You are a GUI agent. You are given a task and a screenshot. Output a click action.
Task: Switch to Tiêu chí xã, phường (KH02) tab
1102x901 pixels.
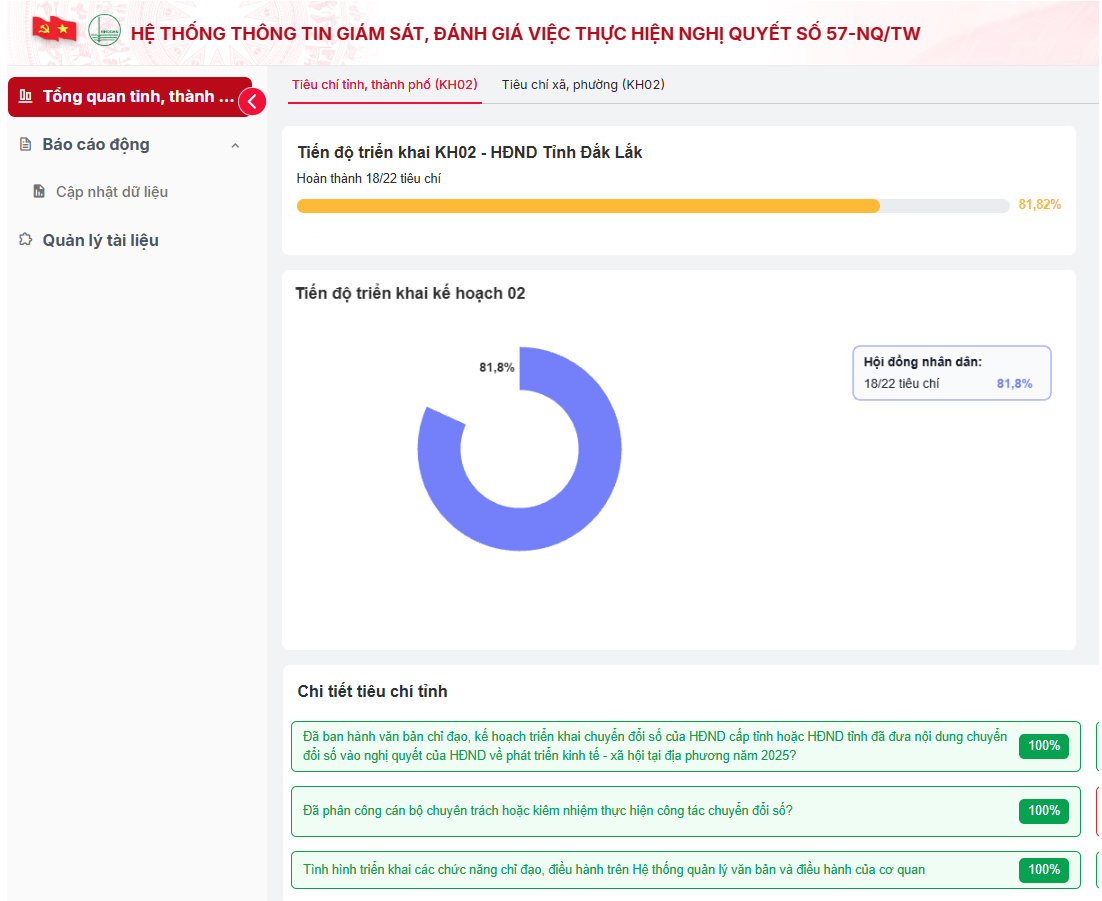[x=583, y=85]
